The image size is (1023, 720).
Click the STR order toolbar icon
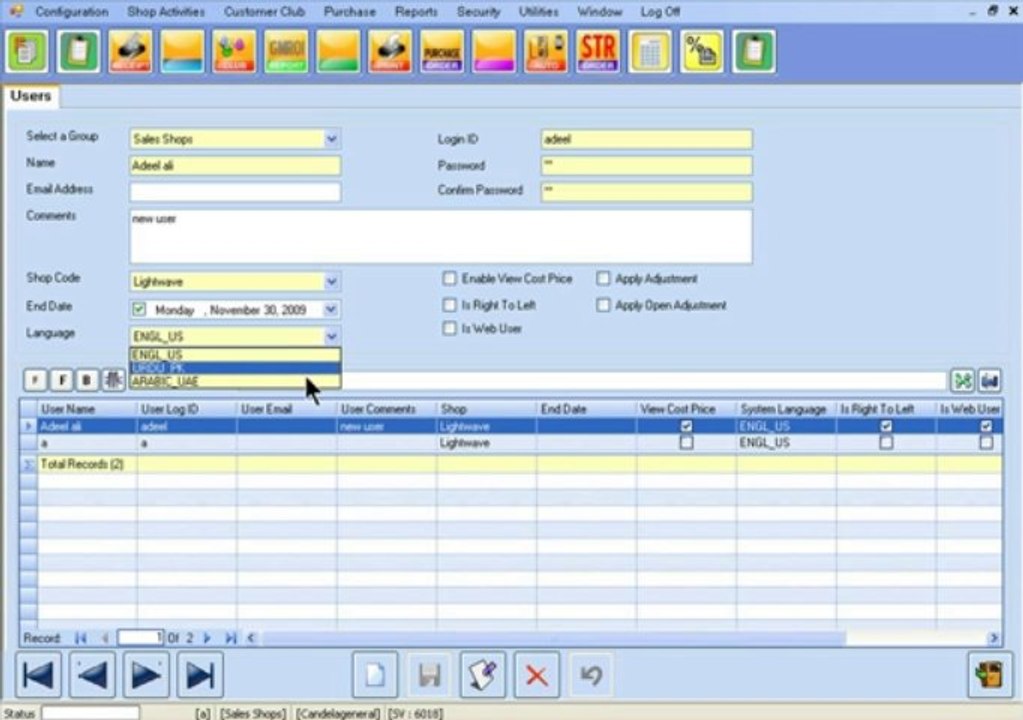(x=598, y=51)
